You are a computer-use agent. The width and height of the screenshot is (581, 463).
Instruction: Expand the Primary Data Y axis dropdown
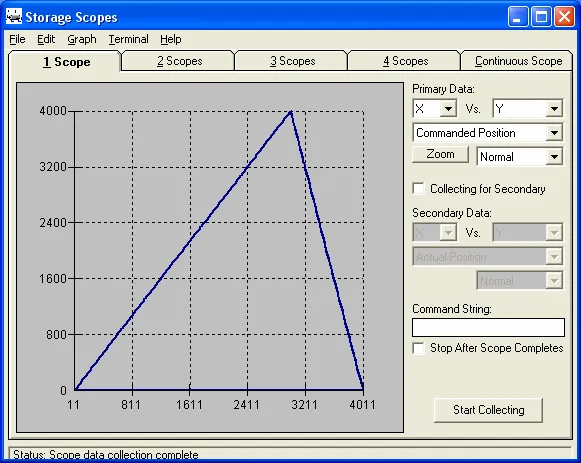point(554,109)
